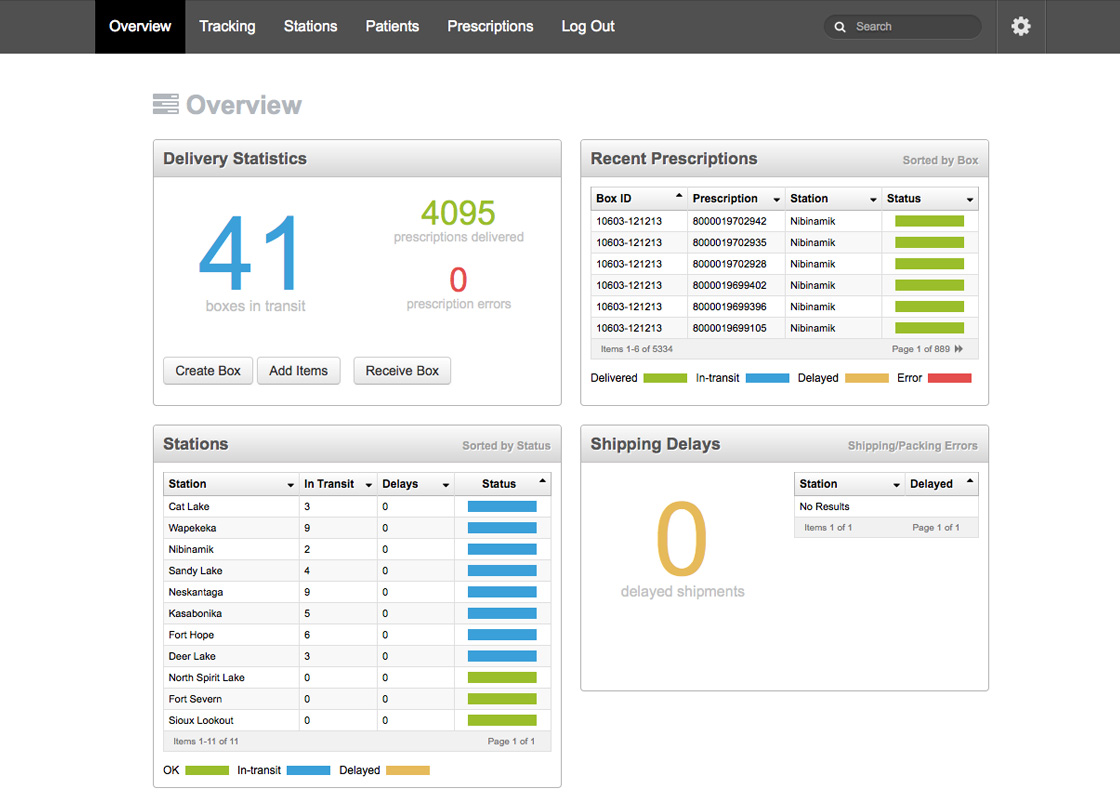
Task: Click the Receive Box button
Action: pos(402,371)
